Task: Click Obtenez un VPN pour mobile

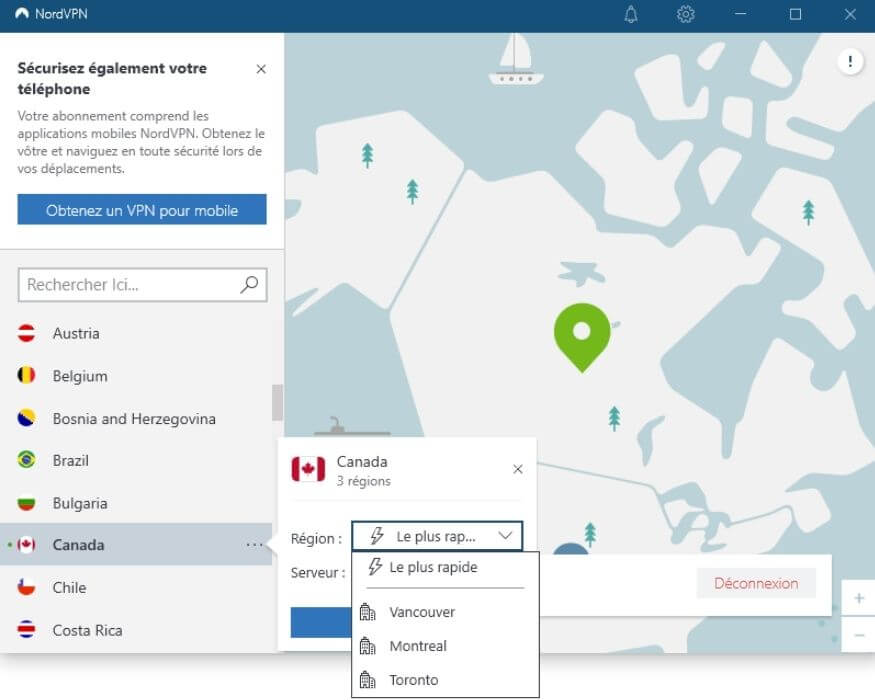Action: point(142,210)
